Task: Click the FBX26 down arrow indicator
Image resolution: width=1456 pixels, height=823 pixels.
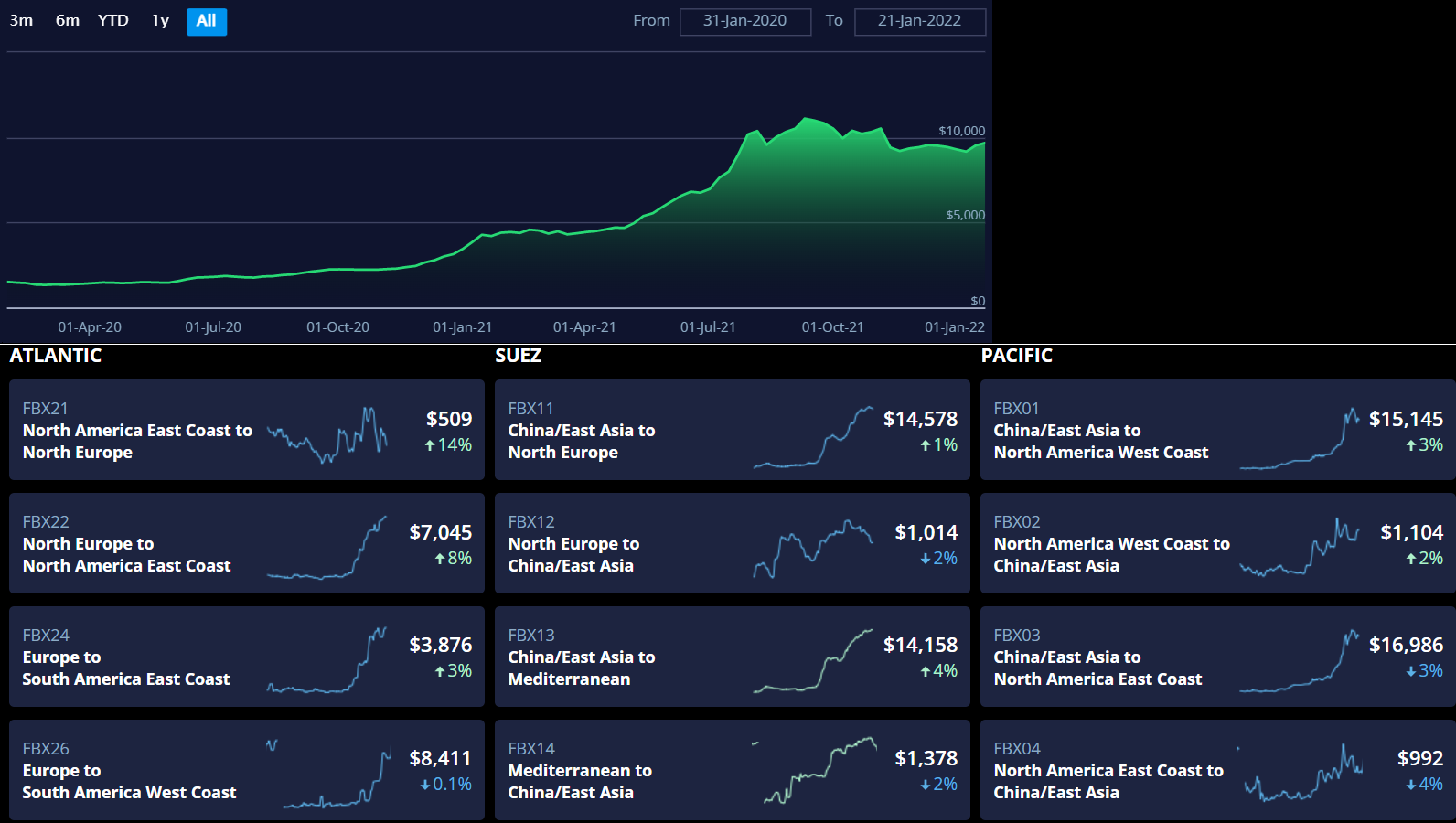Action: (x=425, y=785)
